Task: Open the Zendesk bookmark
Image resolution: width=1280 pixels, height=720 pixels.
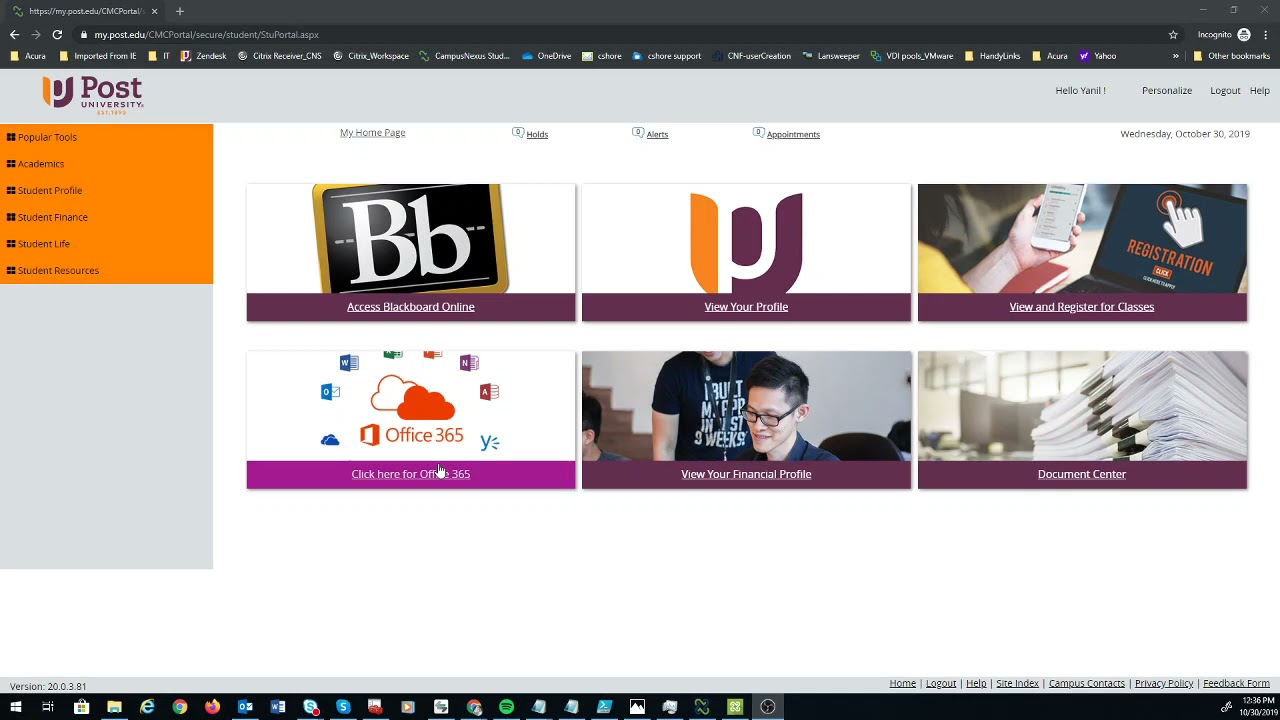Action: click(203, 56)
